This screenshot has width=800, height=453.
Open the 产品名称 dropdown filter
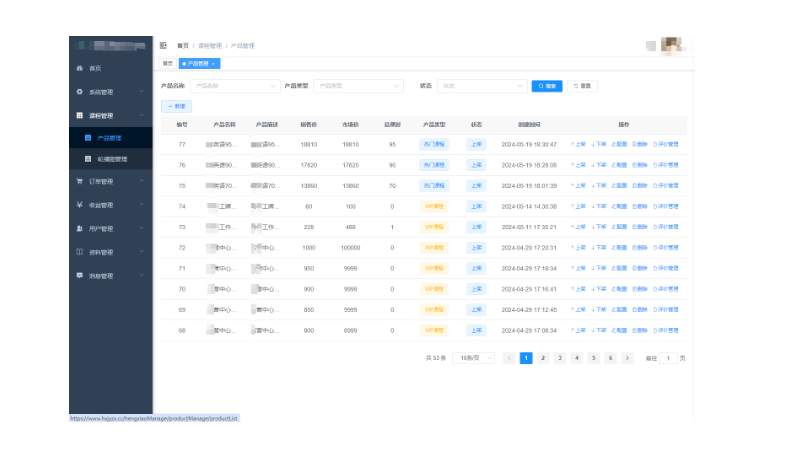coord(235,86)
